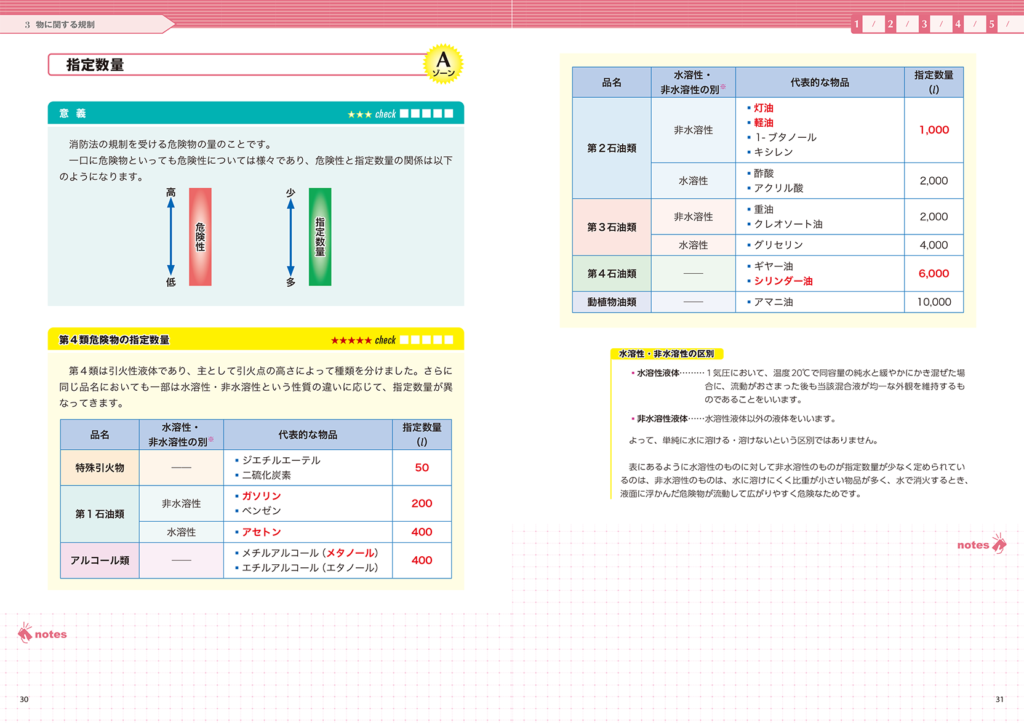1024x723 pixels.
Task: Click the アクリル酸 entry
Action: 778,188
